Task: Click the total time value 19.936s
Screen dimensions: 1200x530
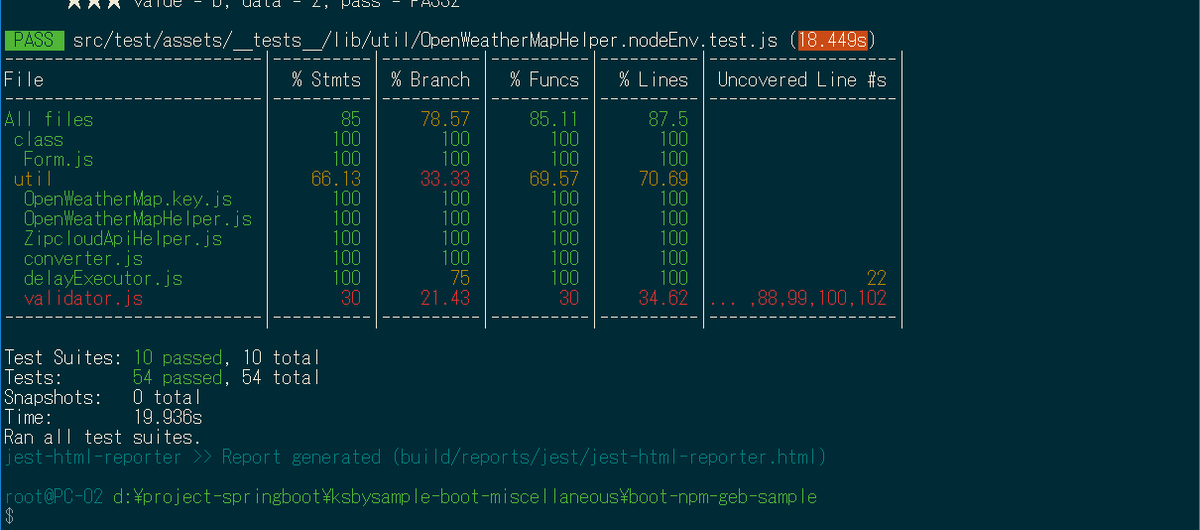Action: pos(167,418)
